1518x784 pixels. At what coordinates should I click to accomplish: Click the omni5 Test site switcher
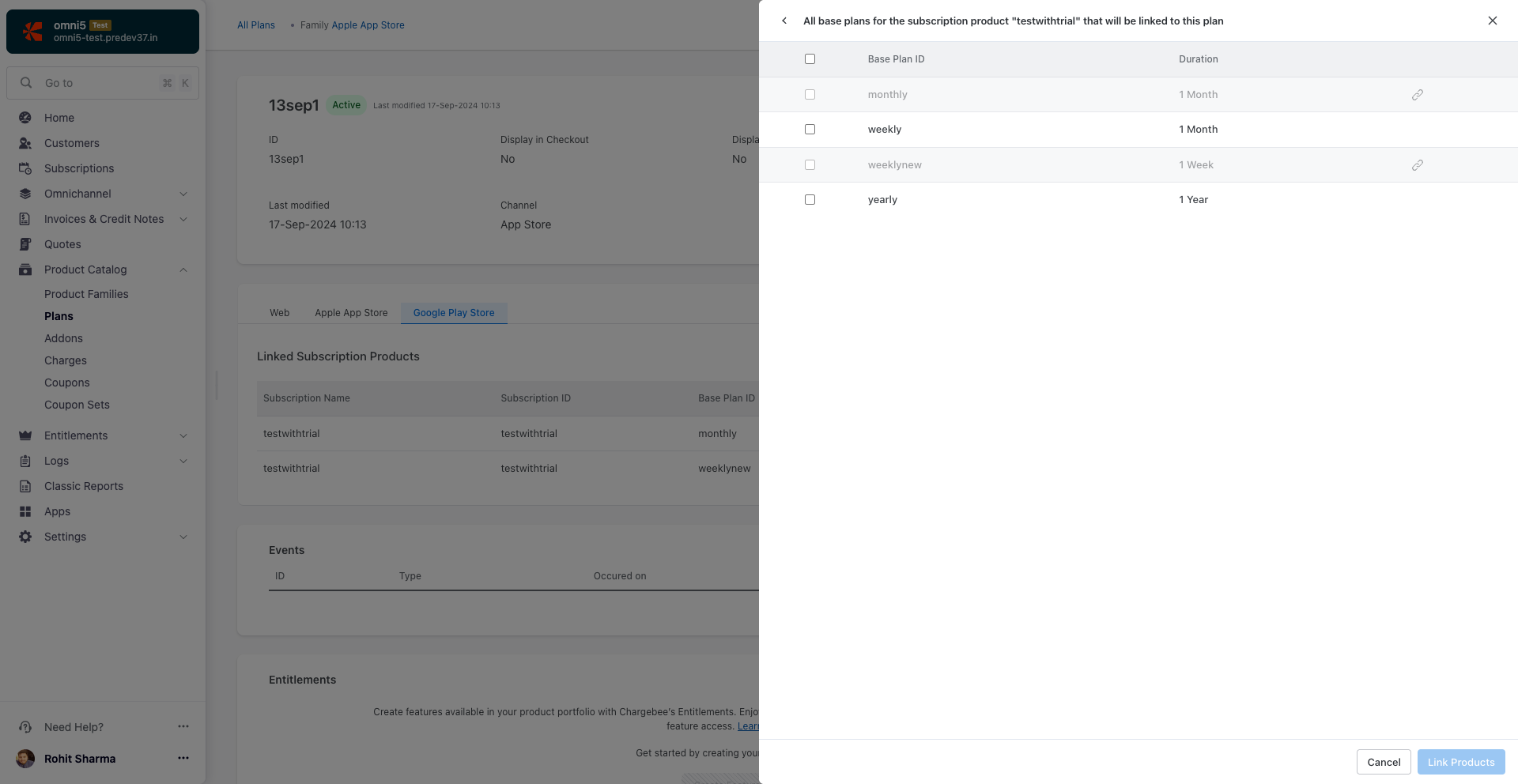[x=103, y=32]
